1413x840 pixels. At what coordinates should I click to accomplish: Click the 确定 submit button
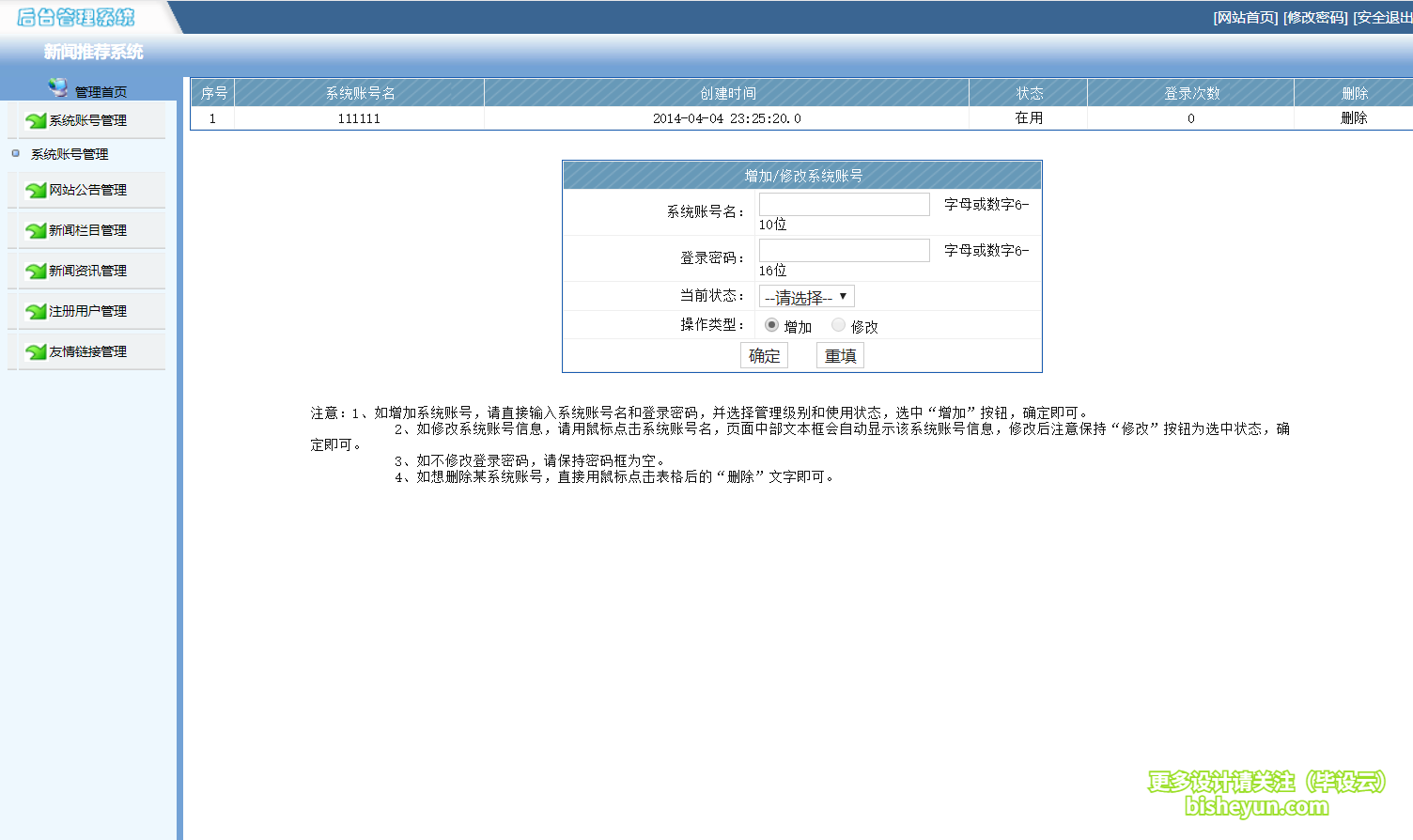point(764,355)
